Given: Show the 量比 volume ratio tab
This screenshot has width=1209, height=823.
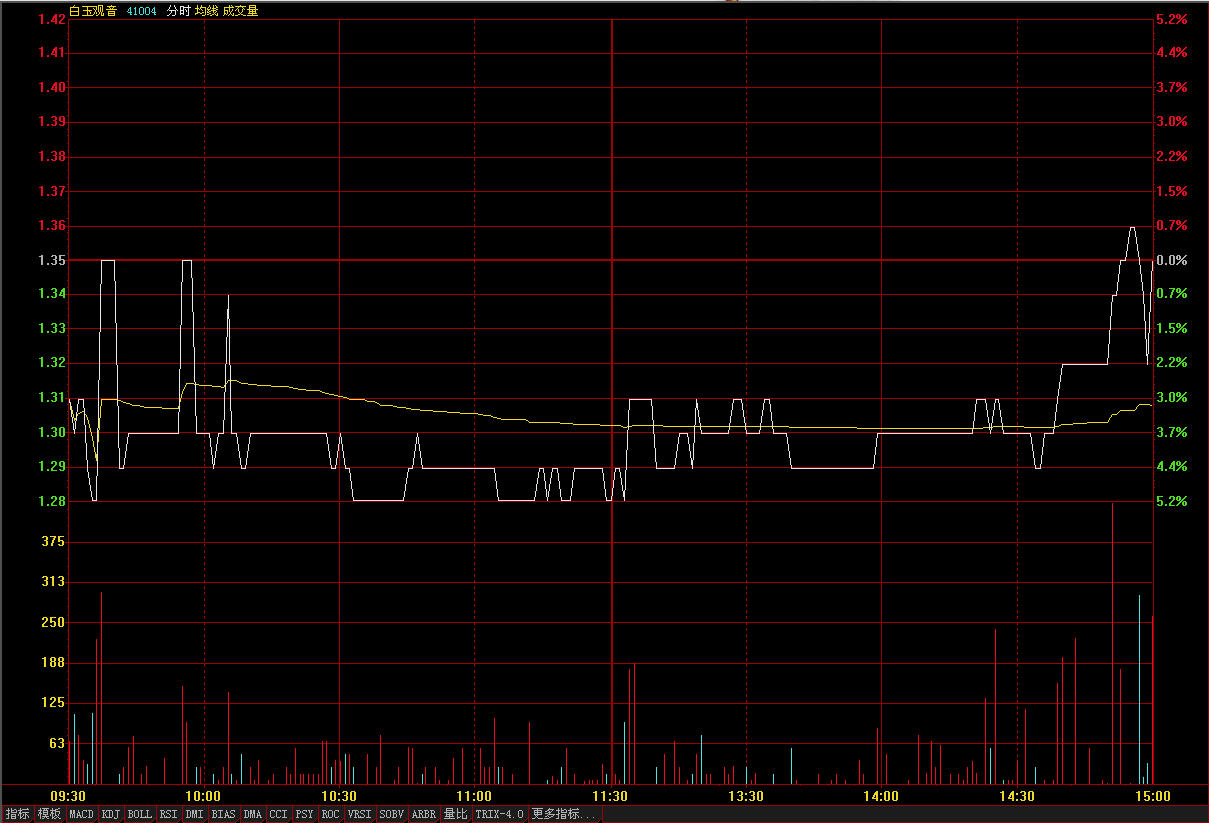Looking at the screenshot, I should tap(456, 814).
